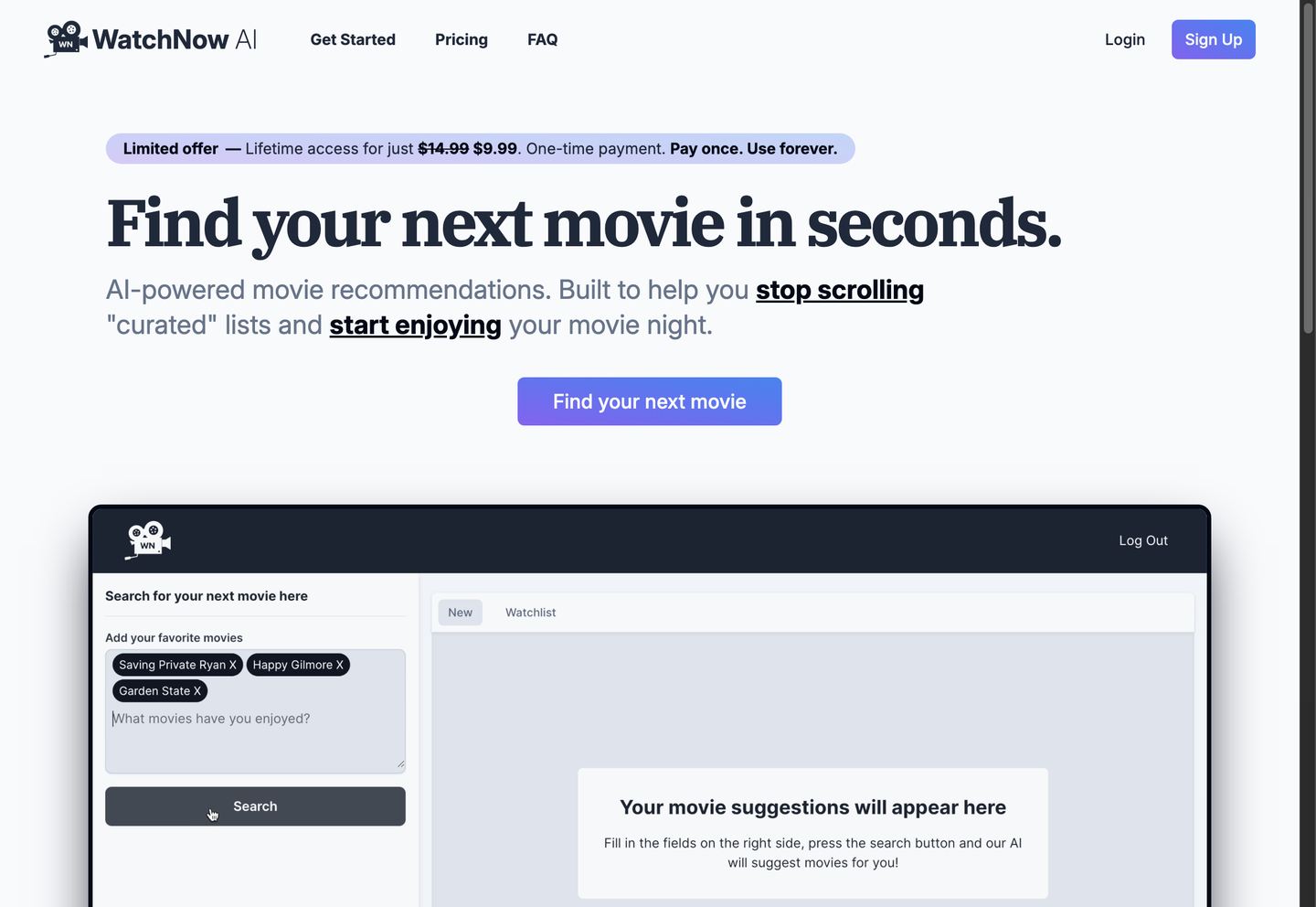Remove the Happy Gilmore tag
This screenshot has height=907, width=1316.
(340, 665)
